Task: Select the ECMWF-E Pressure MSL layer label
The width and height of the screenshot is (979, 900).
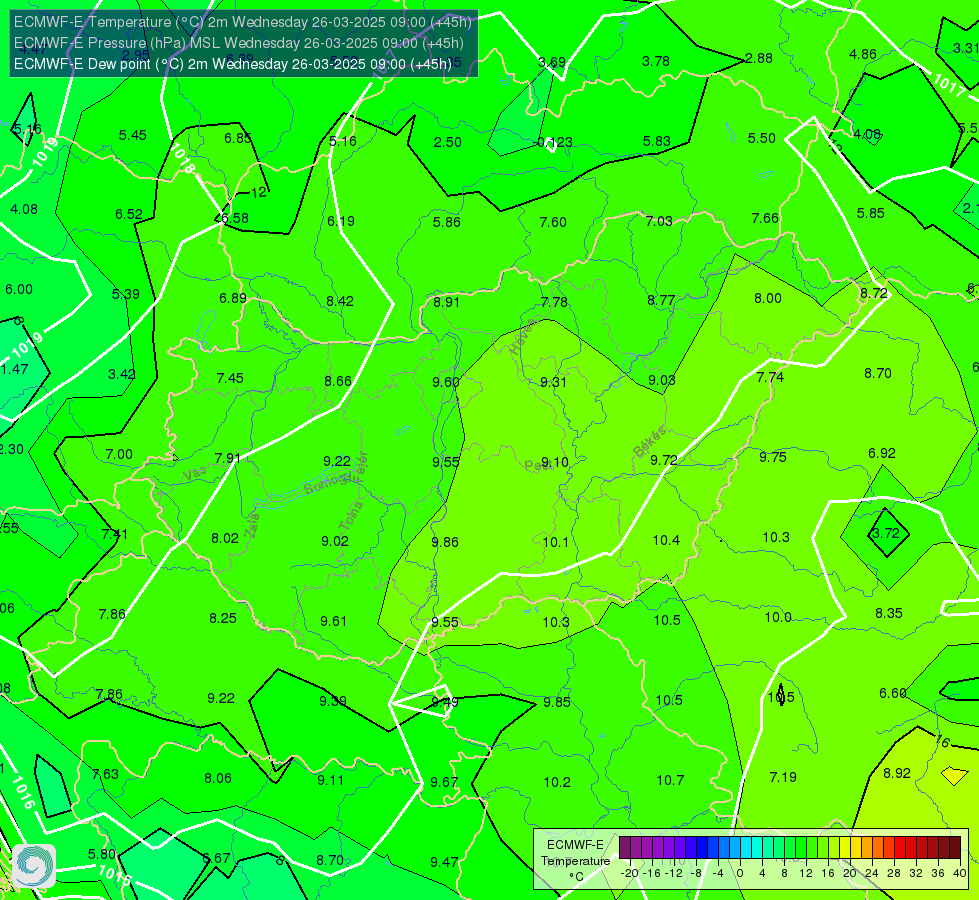Action: coord(239,43)
